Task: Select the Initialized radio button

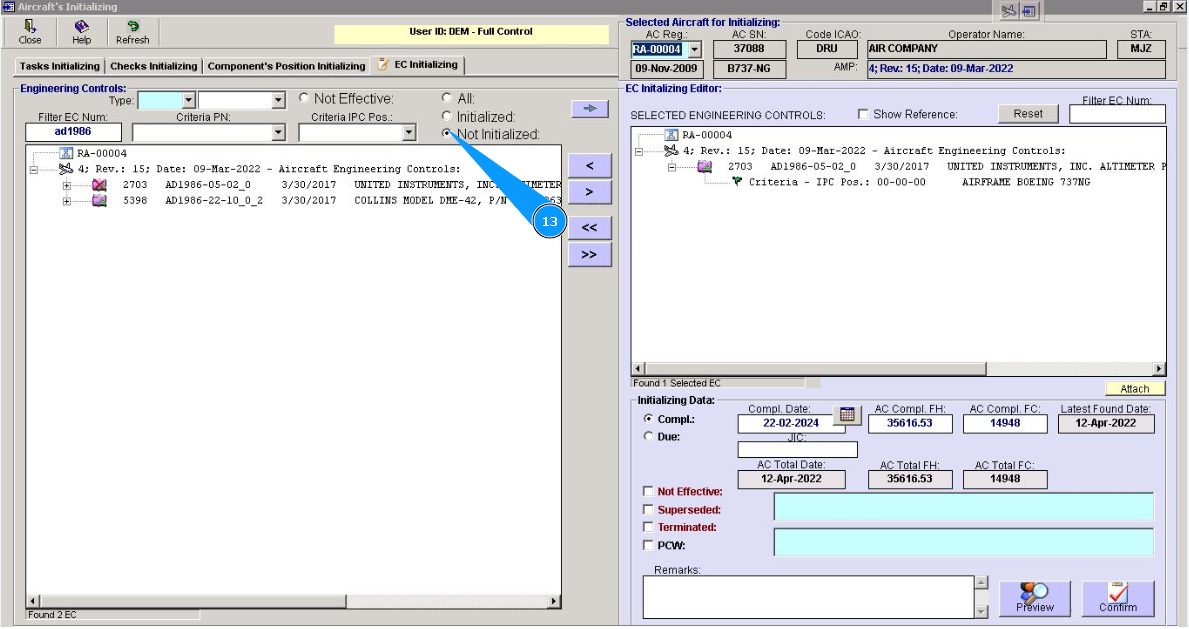Action: click(447, 117)
